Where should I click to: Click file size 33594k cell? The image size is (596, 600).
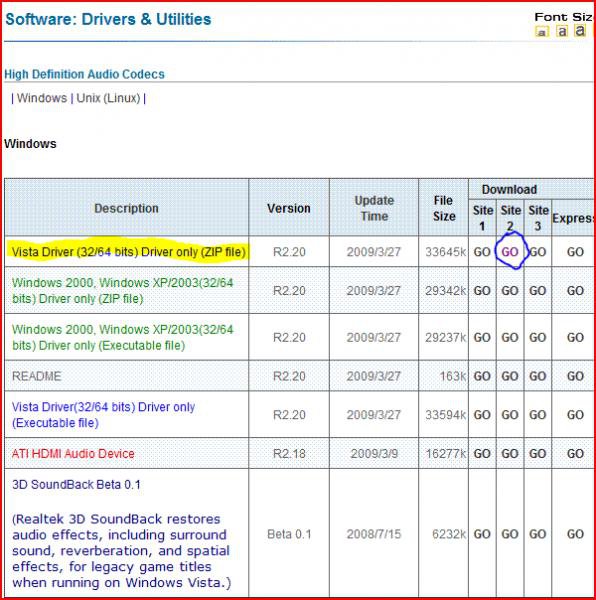[x=446, y=415]
